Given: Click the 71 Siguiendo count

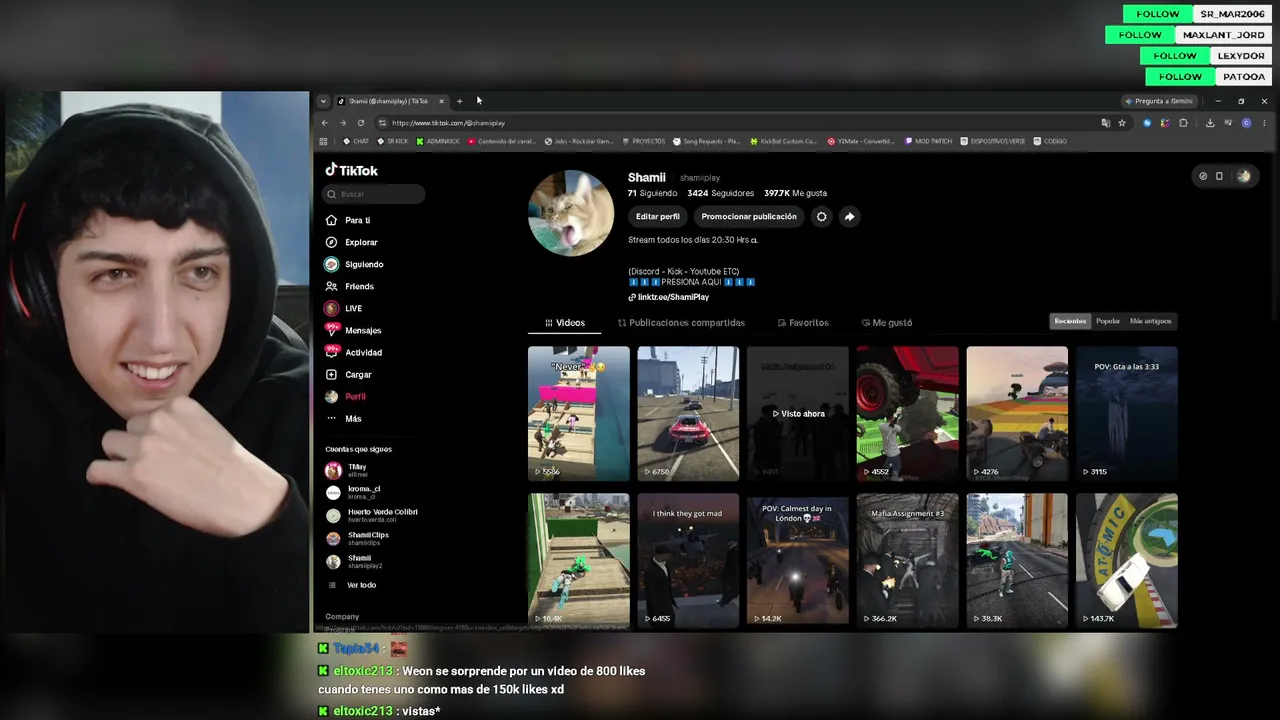Looking at the screenshot, I should coord(652,193).
